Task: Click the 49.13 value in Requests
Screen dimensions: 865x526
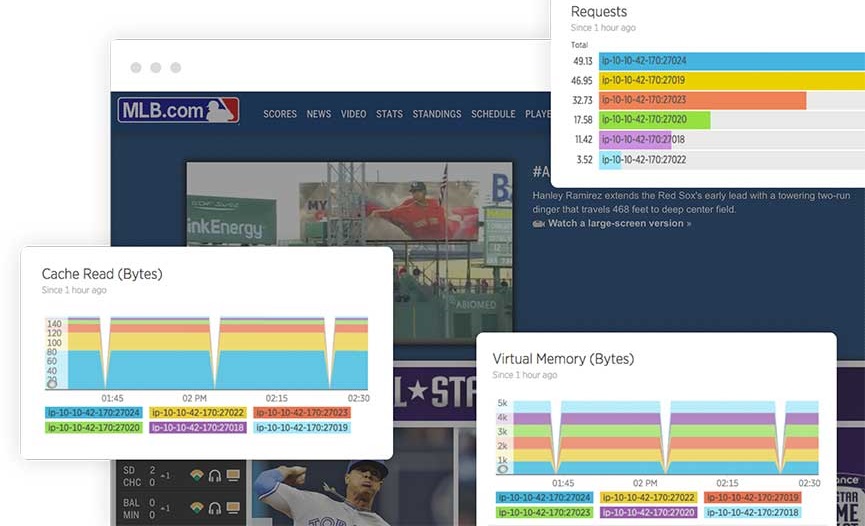Action: [583, 61]
